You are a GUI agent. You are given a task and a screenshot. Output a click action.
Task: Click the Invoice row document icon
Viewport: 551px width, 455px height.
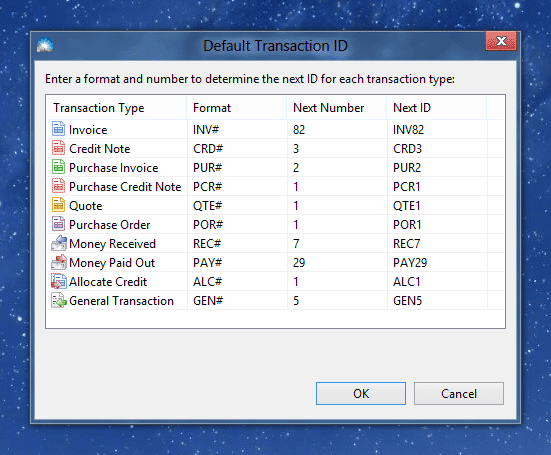(58, 129)
